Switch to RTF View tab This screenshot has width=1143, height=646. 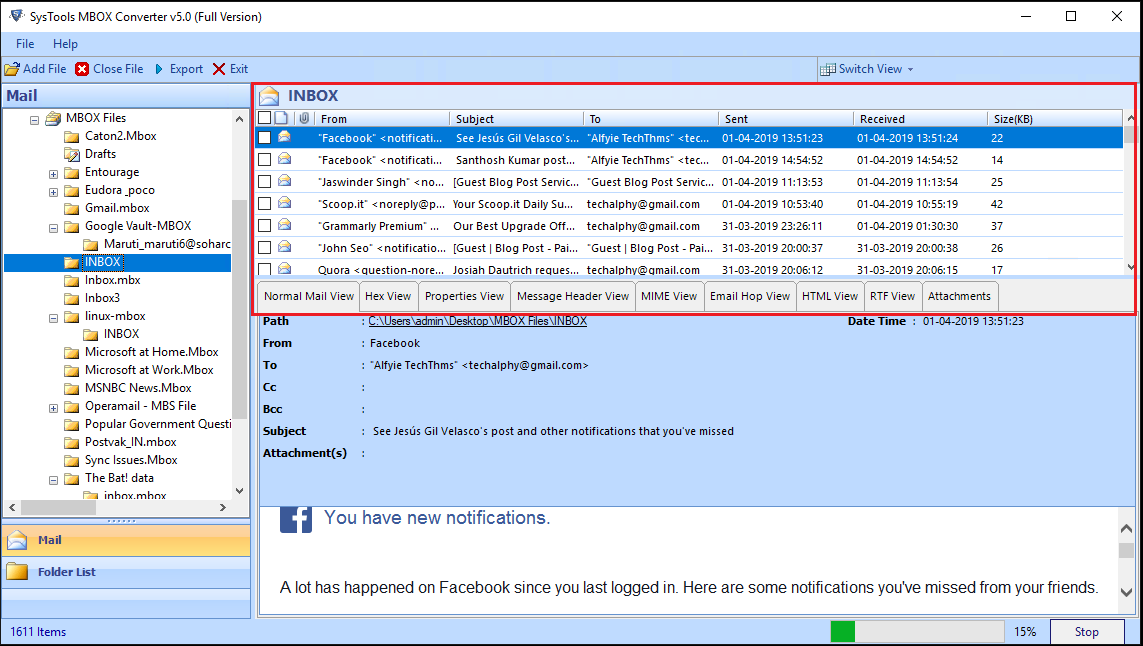click(x=892, y=296)
